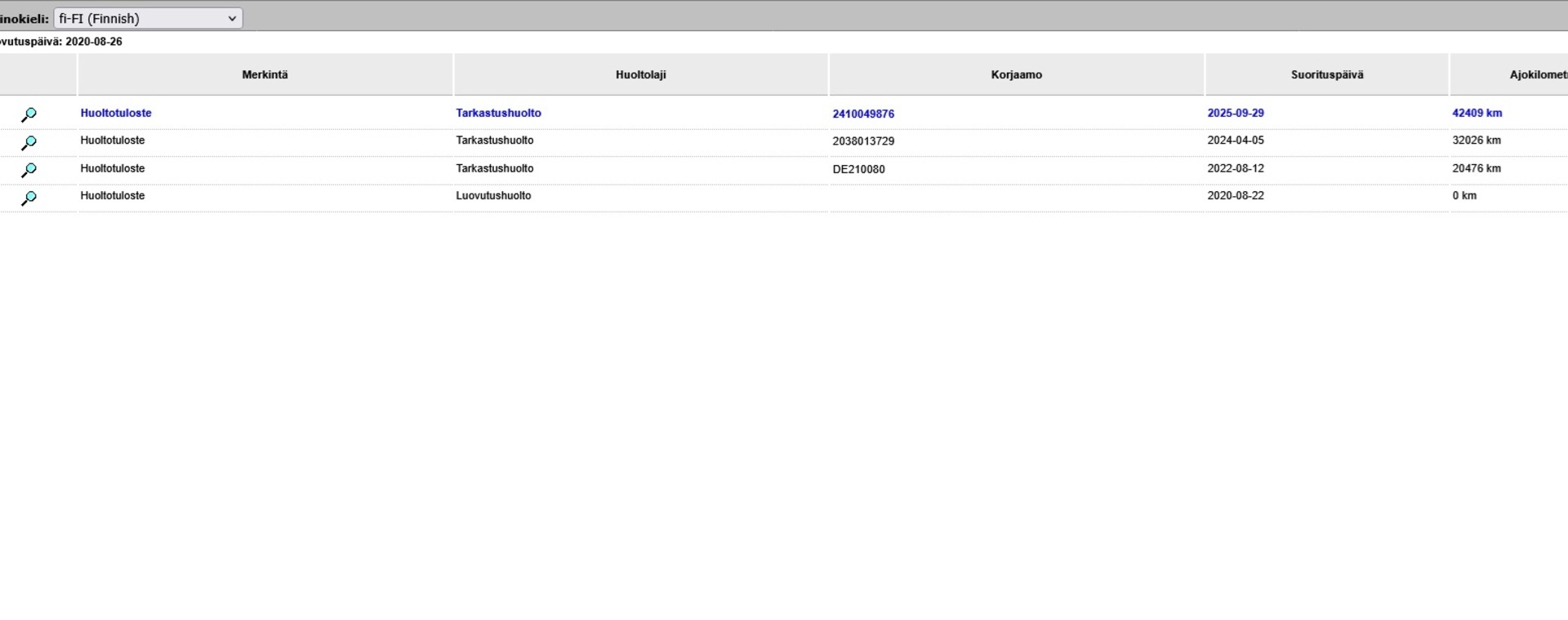The height and width of the screenshot is (620, 1568).
Task: Click the Merkintä column header
Action: (x=265, y=74)
